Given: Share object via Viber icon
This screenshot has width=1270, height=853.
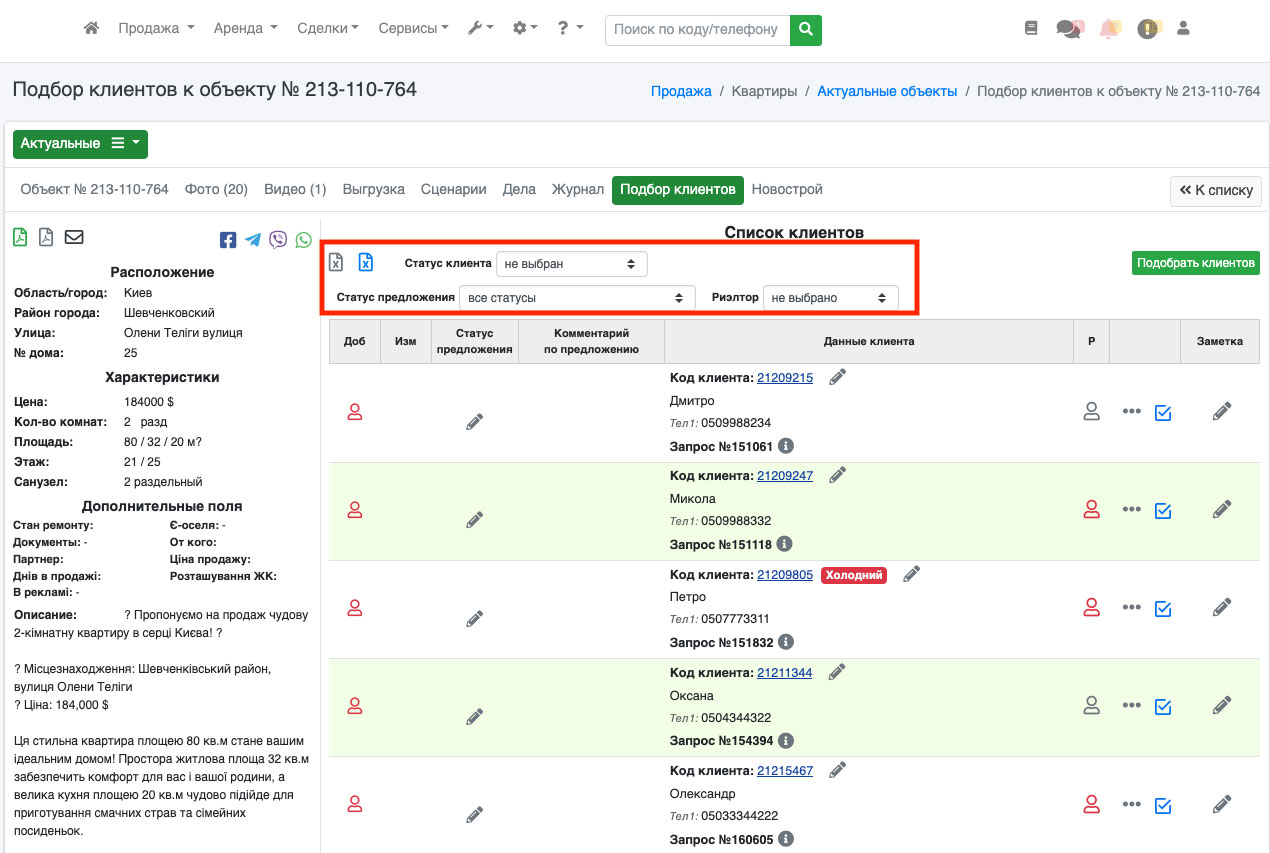Looking at the screenshot, I should pyautogui.click(x=278, y=240).
